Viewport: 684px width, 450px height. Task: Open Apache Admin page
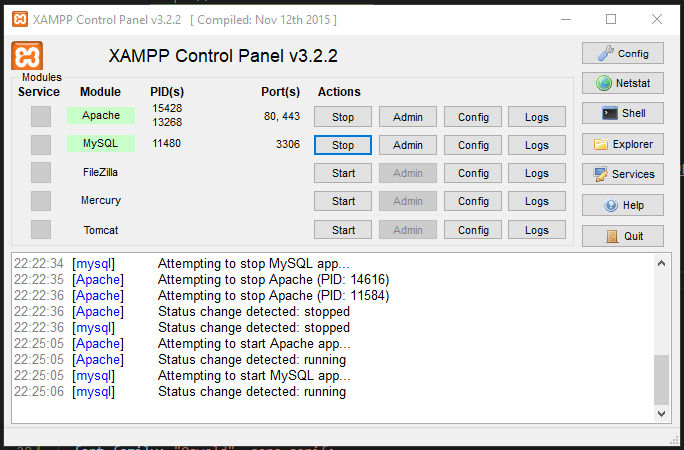(x=408, y=117)
